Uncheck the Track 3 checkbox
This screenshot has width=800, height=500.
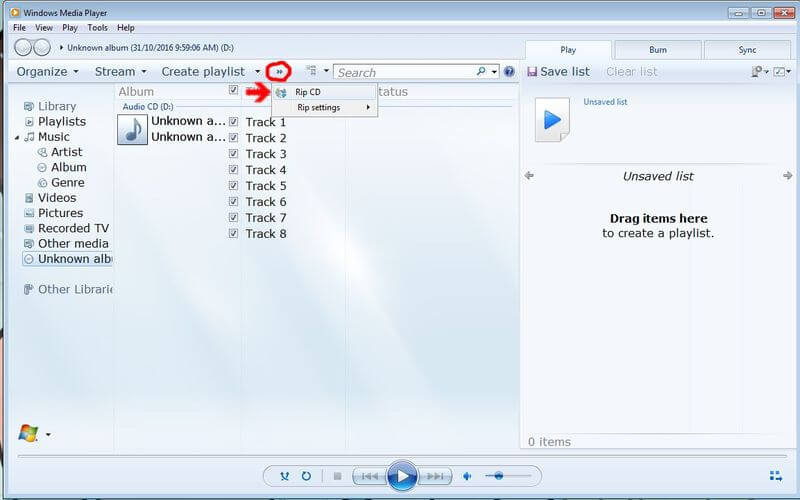pyautogui.click(x=233, y=154)
